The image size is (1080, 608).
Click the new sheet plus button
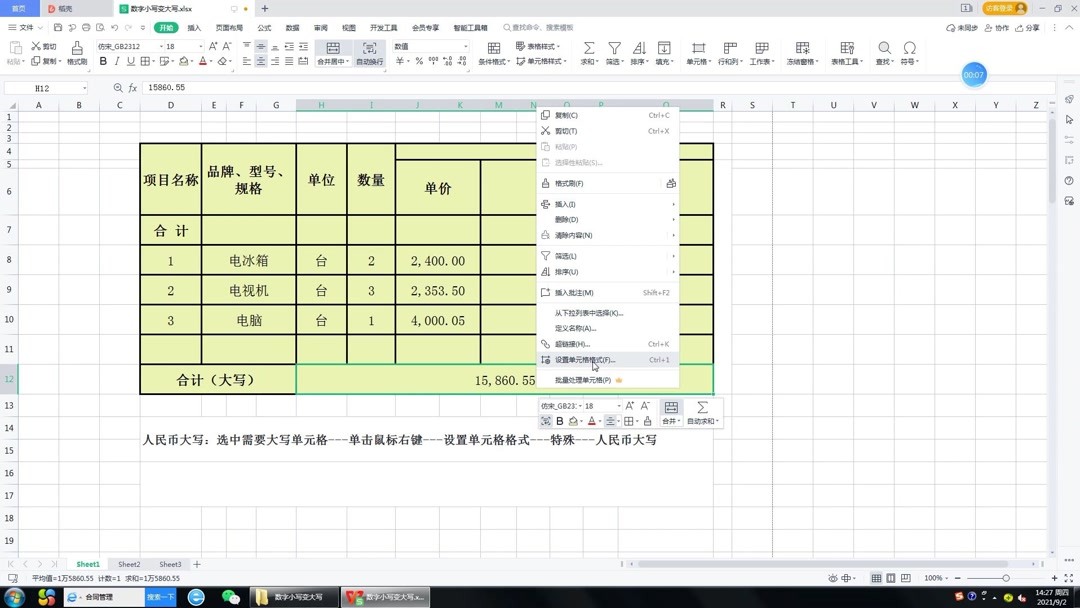click(x=195, y=563)
